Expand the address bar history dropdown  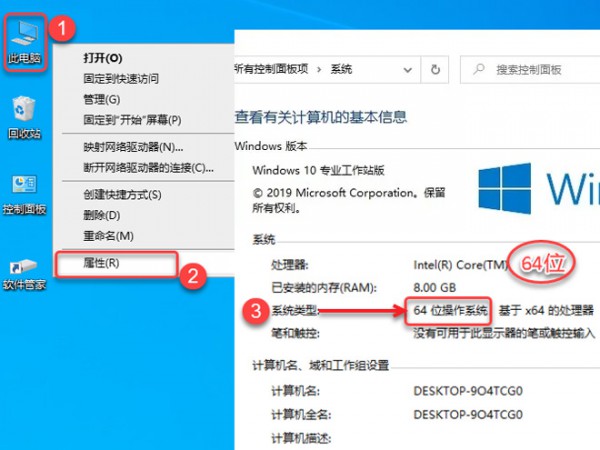pyautogui.click(x=408, y=70)
